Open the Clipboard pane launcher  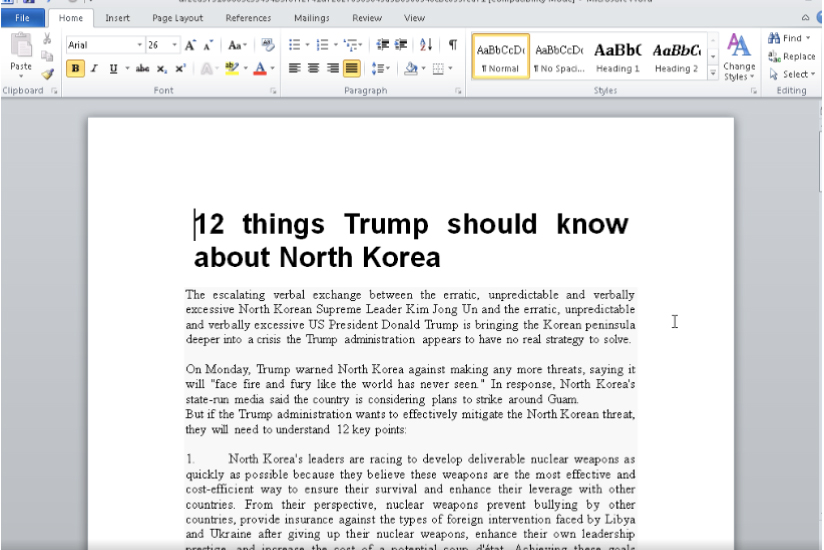[x=54, y=91]
